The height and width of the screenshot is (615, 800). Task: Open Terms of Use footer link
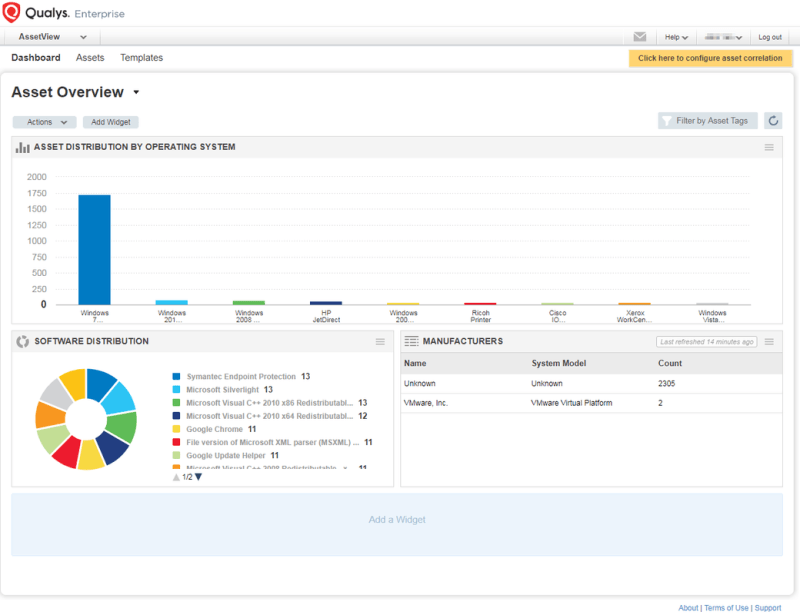726,608
